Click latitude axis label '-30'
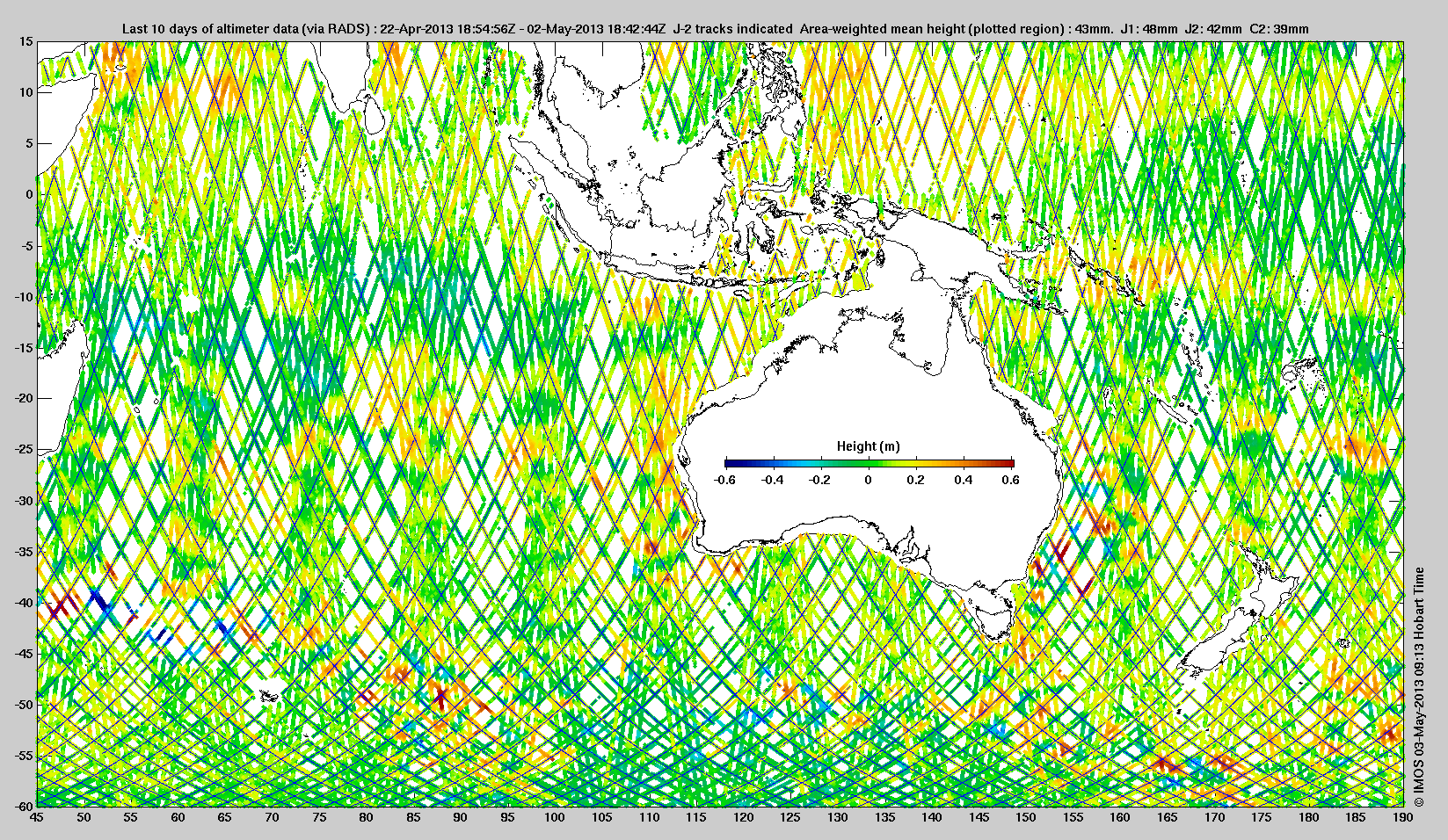This screenshot has width=1448, height=840. [25, 500]
